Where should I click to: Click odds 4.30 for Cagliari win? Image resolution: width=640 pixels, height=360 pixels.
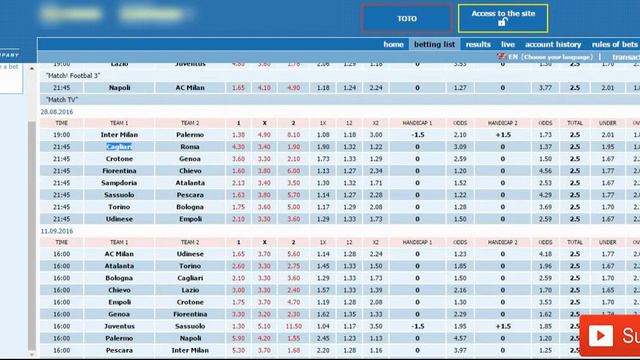238,147
